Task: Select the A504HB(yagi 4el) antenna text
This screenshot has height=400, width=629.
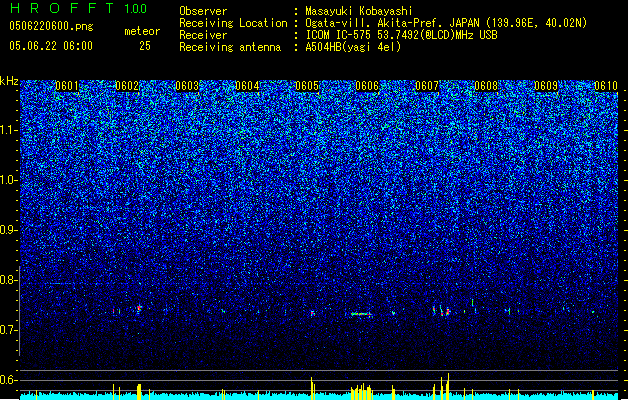Action: [x=353, y=47]
